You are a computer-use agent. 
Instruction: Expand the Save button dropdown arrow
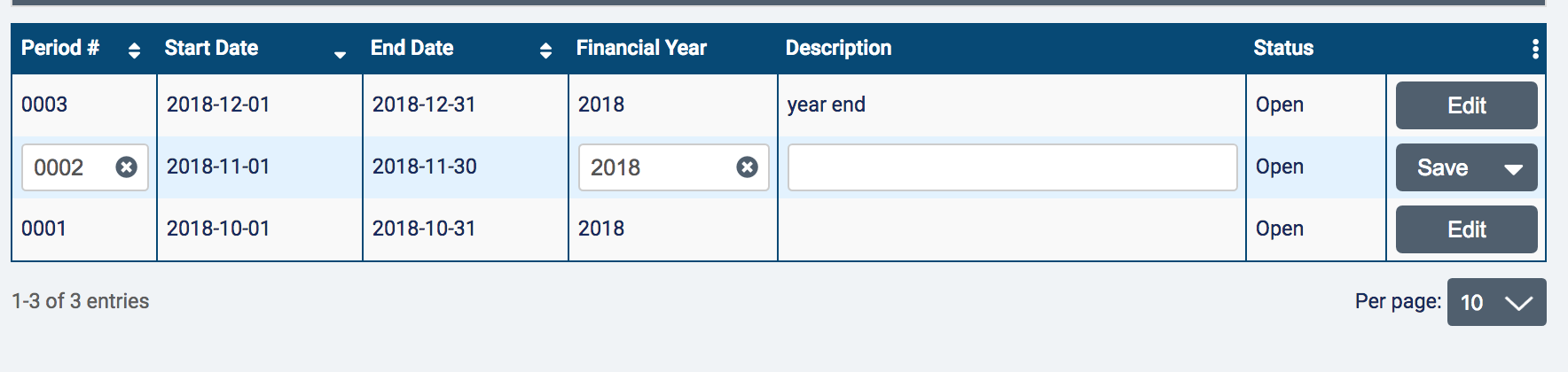(x=1514, y=168)
